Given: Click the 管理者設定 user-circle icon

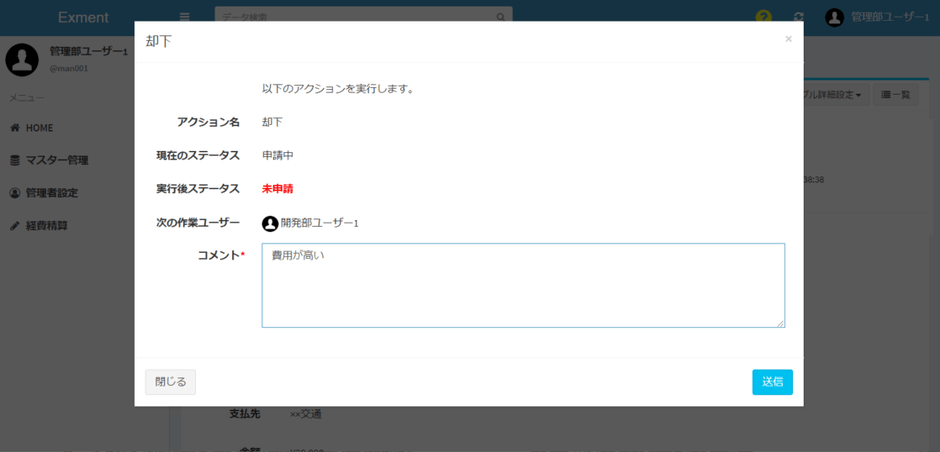Looking at the screenshot, I should 15,193.
